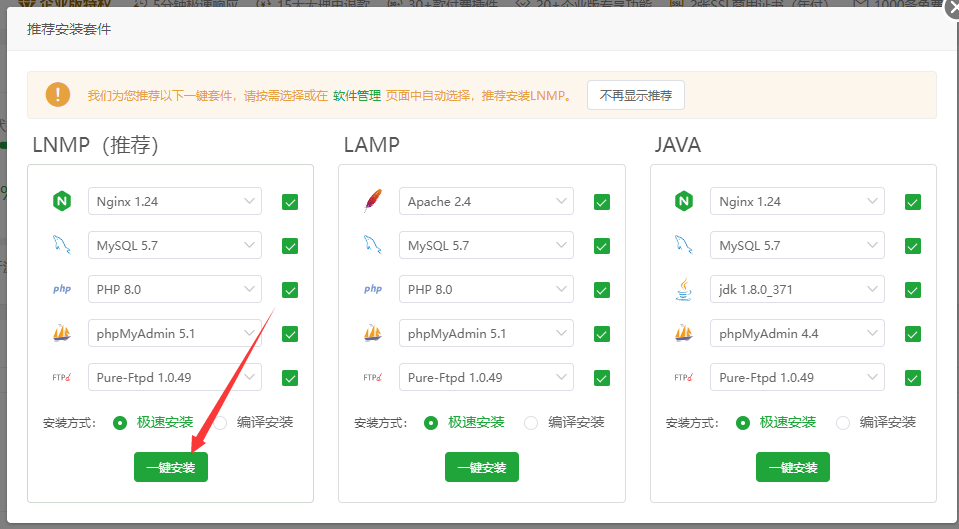Open phpMyAdmin 4.4 dropdown in JAVA
The width and height of the screenshot is (959, 529).
pyautogui.click(x=797, y=333)
